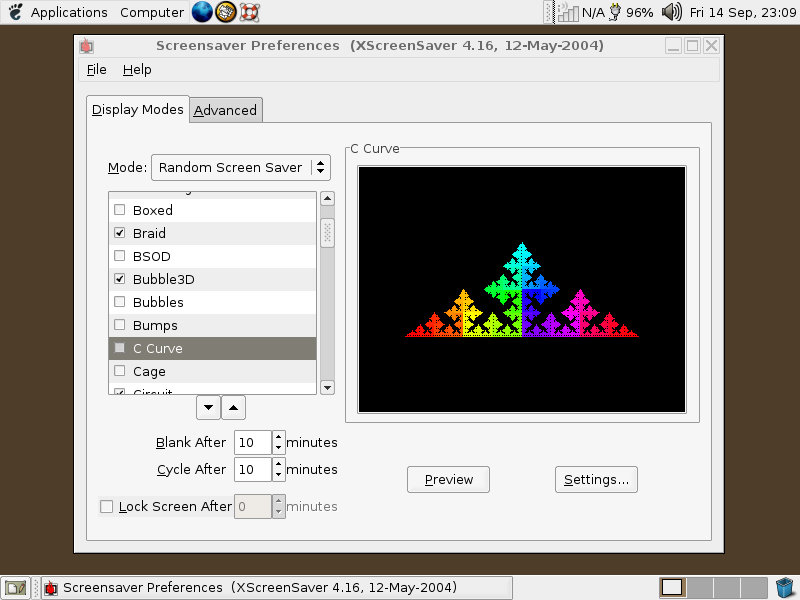Switch to the last workspace in switcher

[x=754, y=588]
